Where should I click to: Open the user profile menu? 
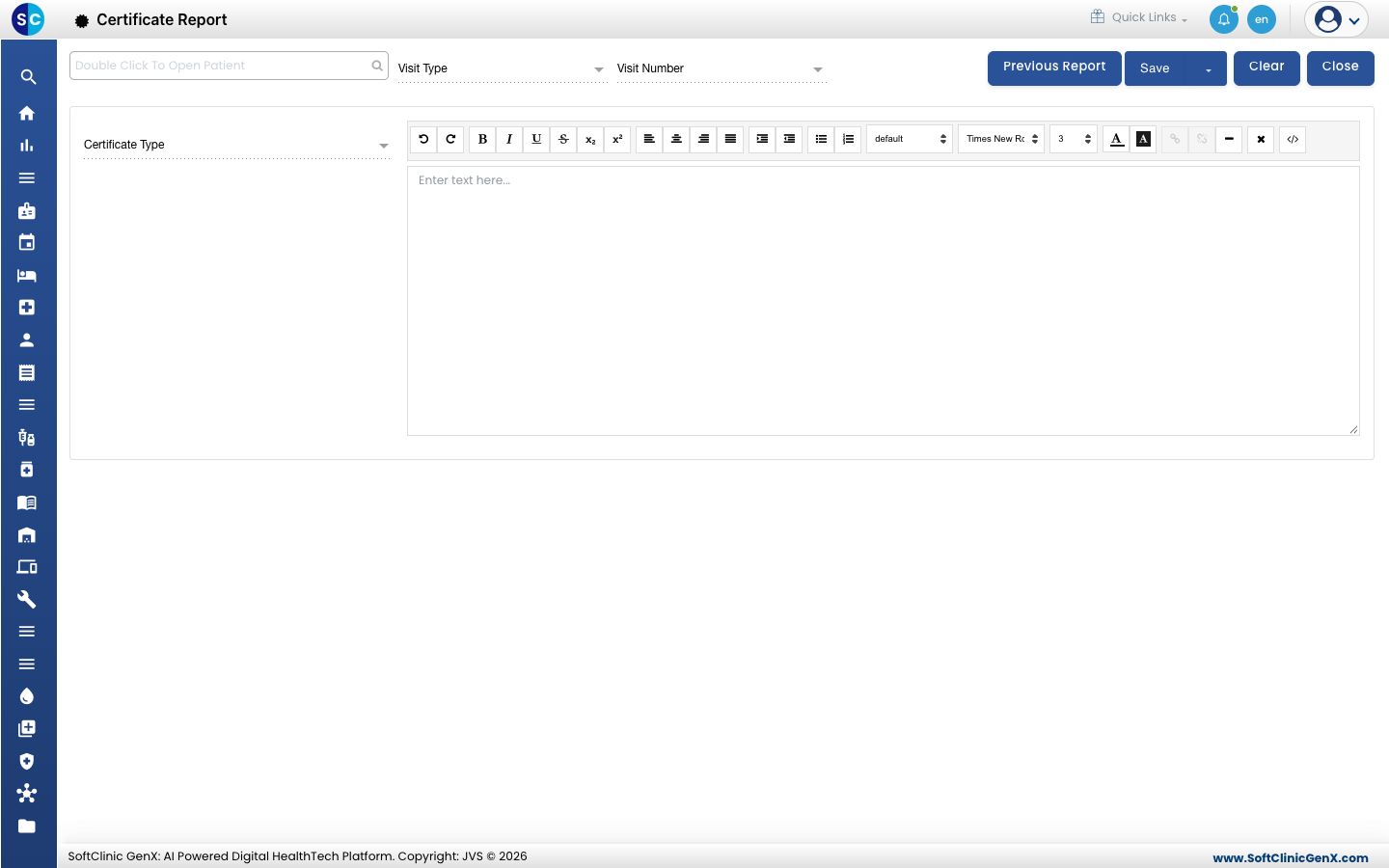(x=1336, y=19)
